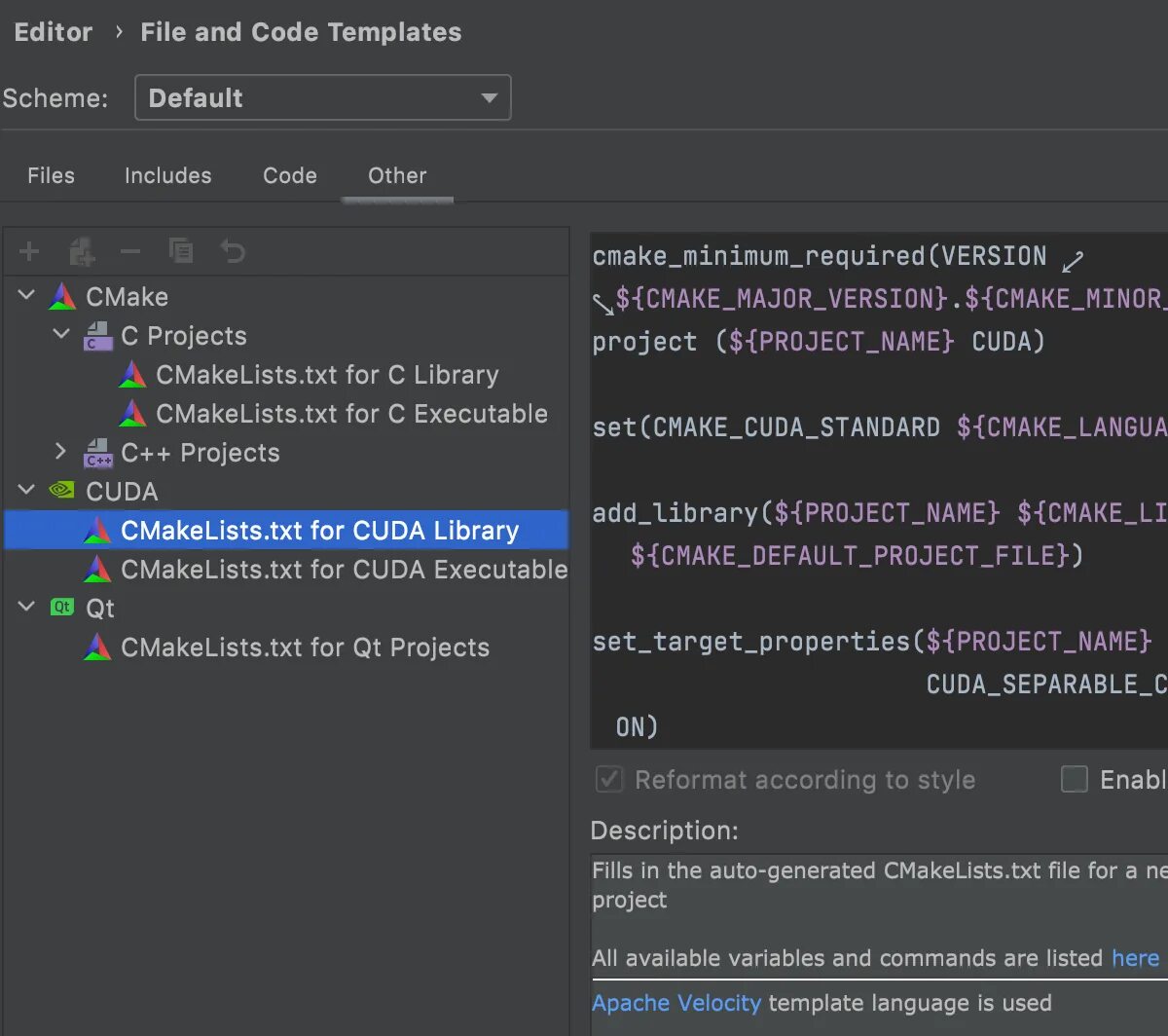Click the Copy Template icon

pyautogui.click(x=181, y=252)
